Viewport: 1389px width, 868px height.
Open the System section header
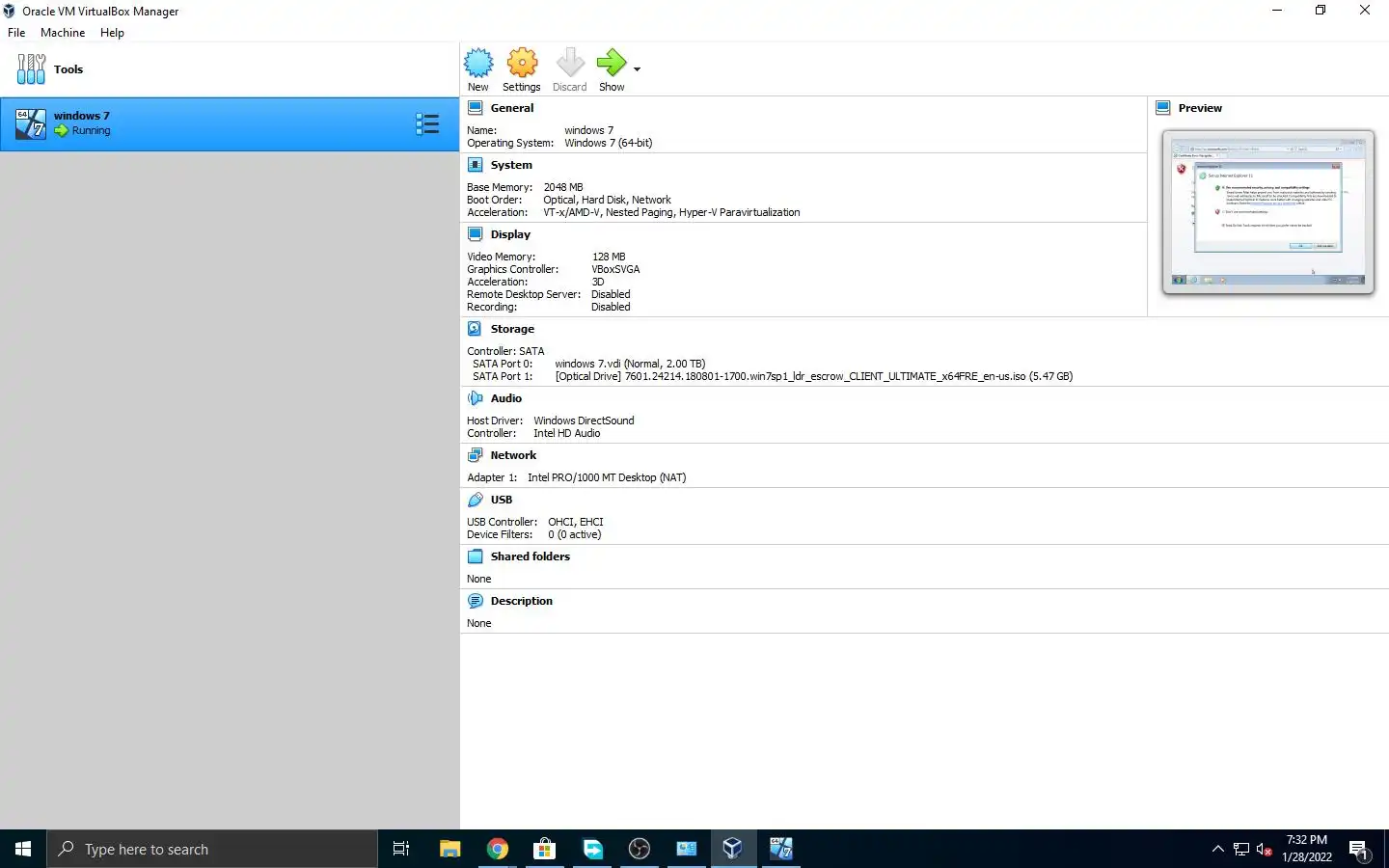pyautogui.click(x=511, y=165)
